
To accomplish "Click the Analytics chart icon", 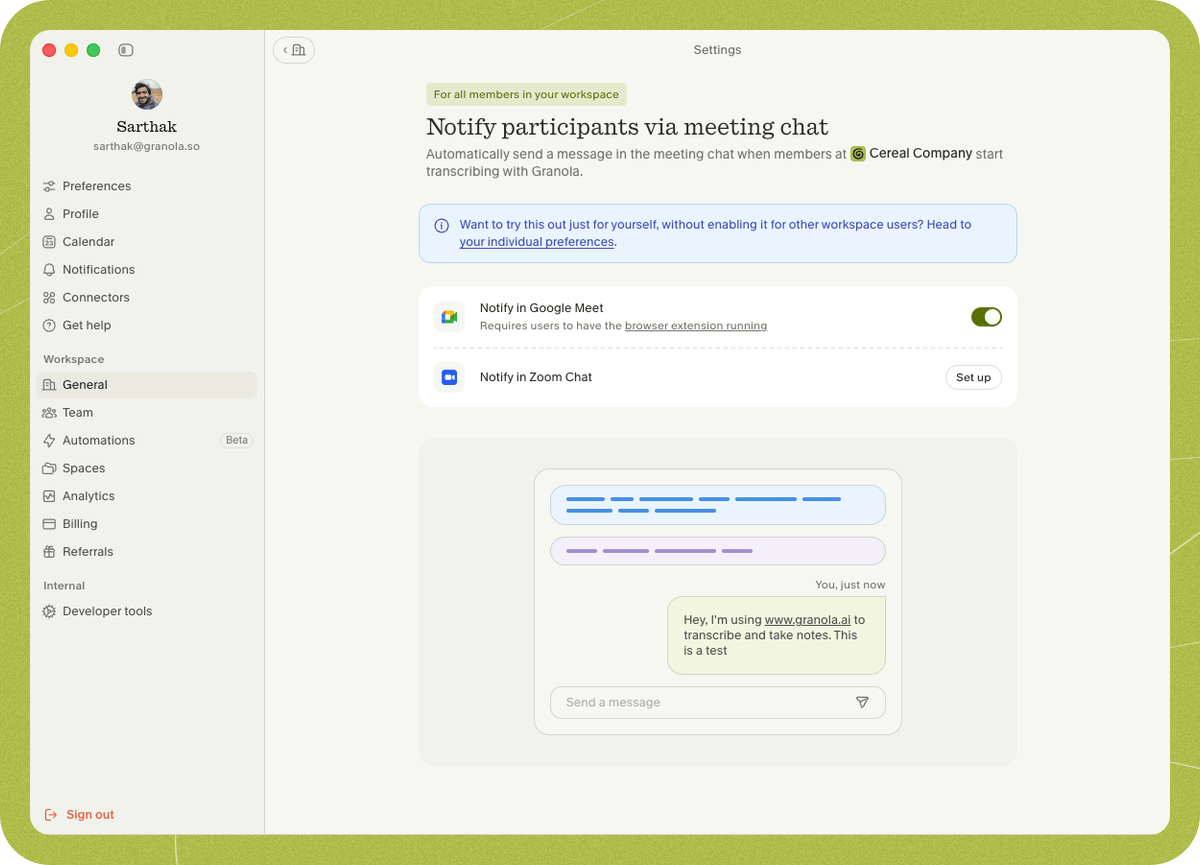I will [x=49, y=497].
